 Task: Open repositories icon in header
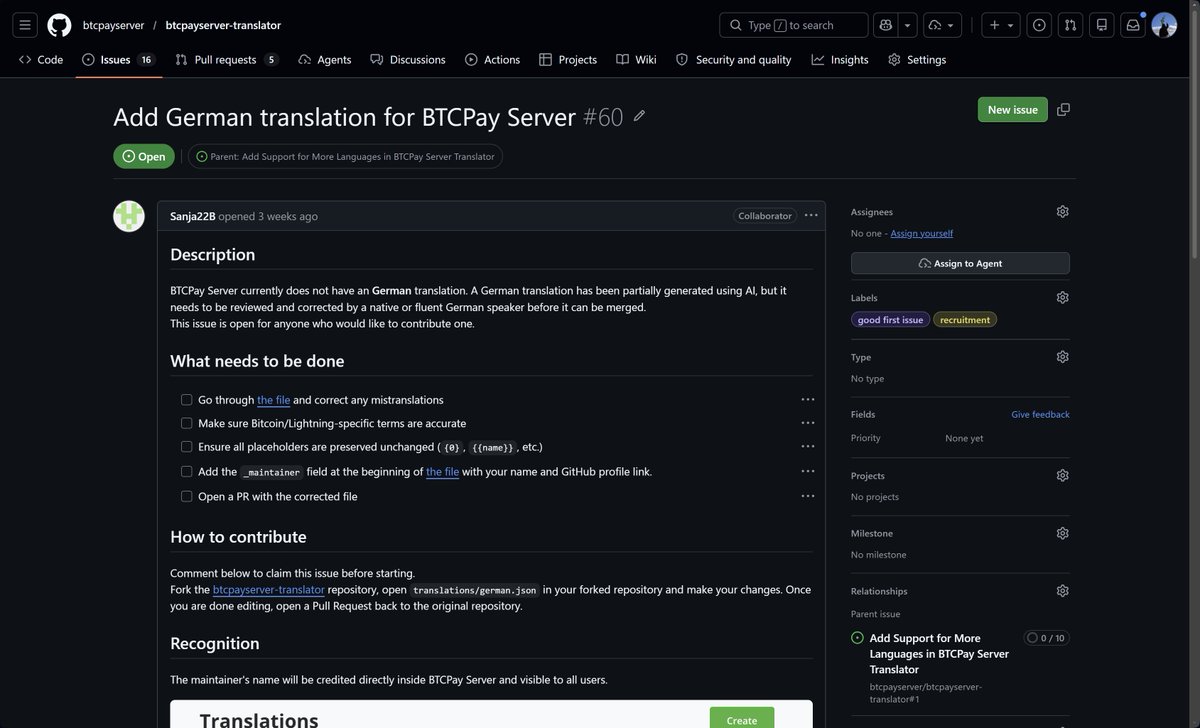pyautogui.click(x=1102, y=25)
